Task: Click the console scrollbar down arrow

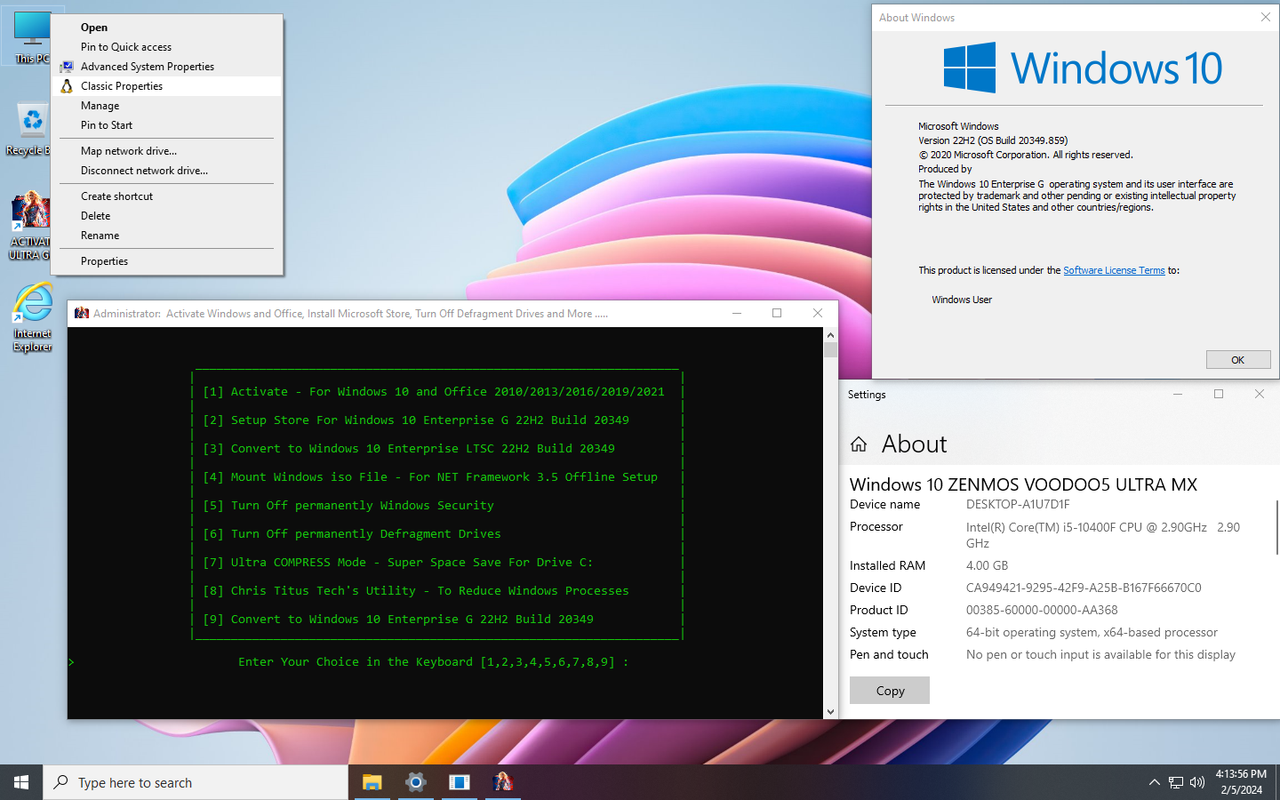Action: pos(830,712)
